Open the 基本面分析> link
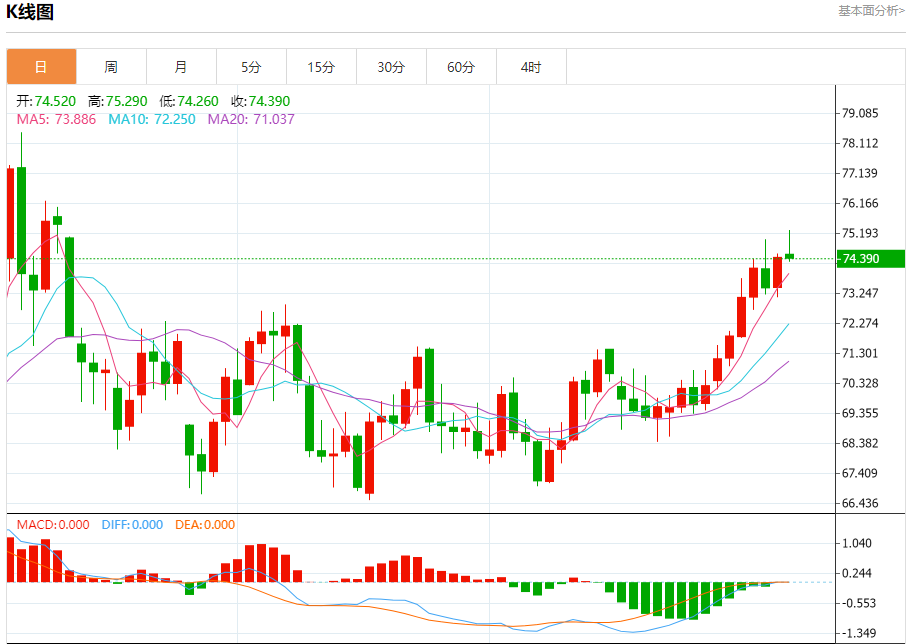This screenshot has height=644, width=912. (871, 10)
